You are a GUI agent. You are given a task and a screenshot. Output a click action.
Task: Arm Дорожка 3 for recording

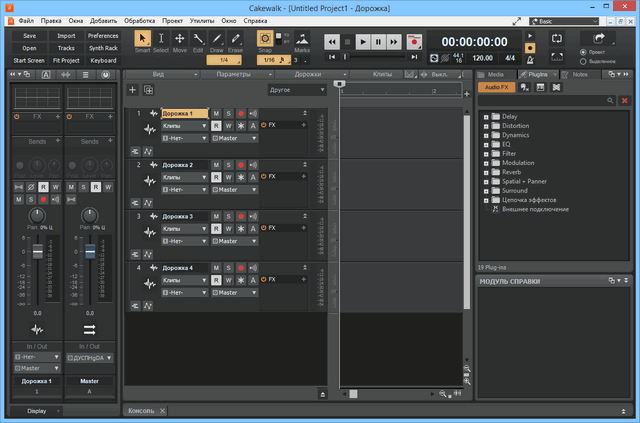240,216
